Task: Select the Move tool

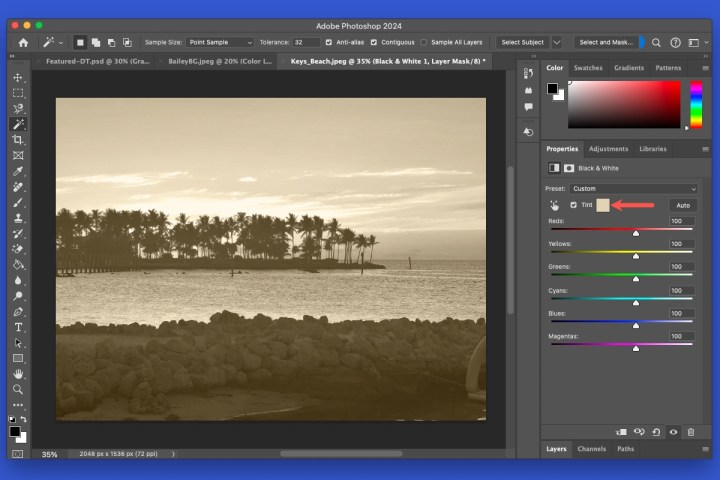Action: [18, 77]
